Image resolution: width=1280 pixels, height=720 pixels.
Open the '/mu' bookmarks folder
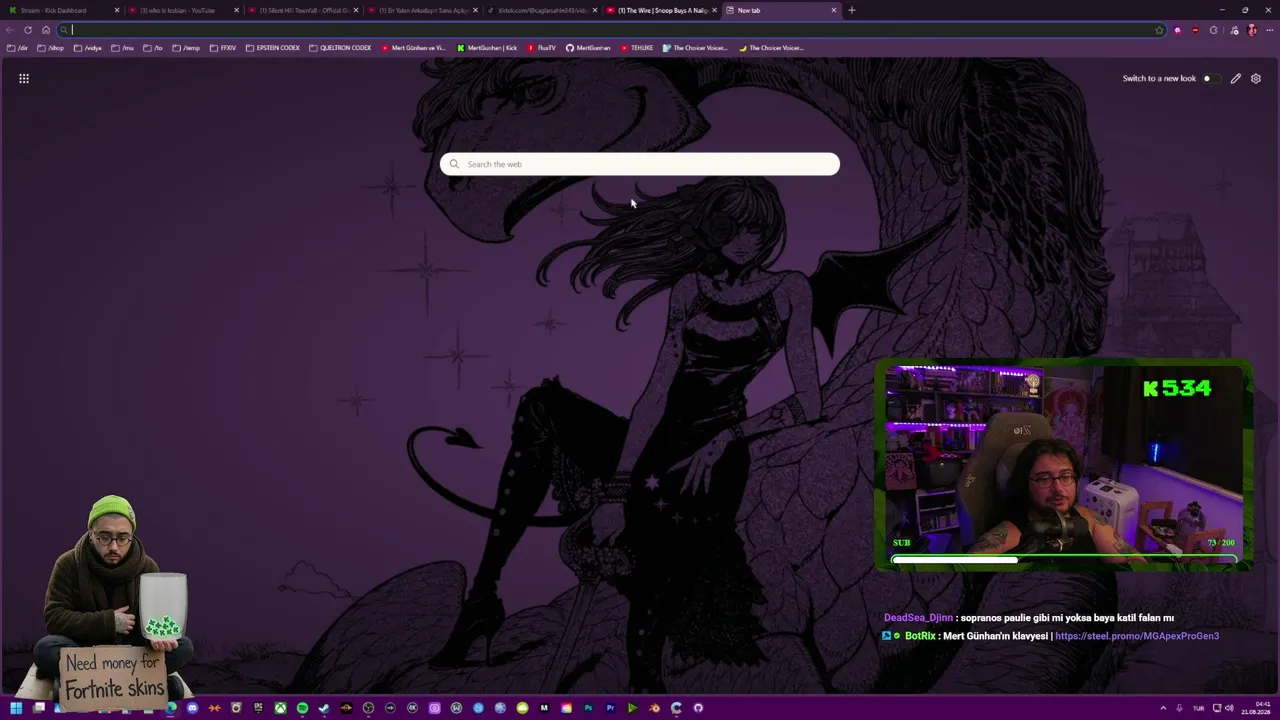123,48
